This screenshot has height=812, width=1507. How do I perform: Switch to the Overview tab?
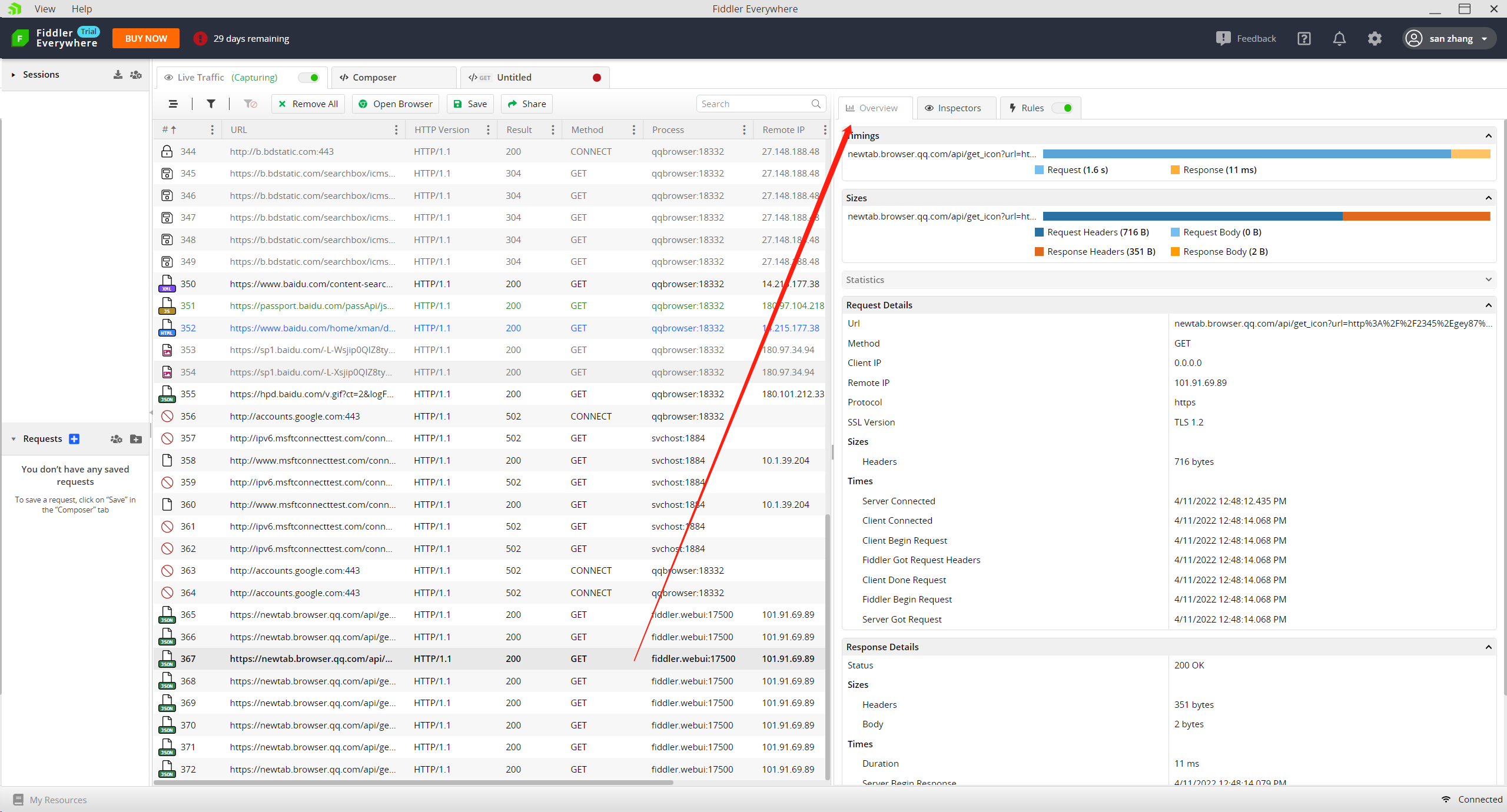(x=875, y=108)
